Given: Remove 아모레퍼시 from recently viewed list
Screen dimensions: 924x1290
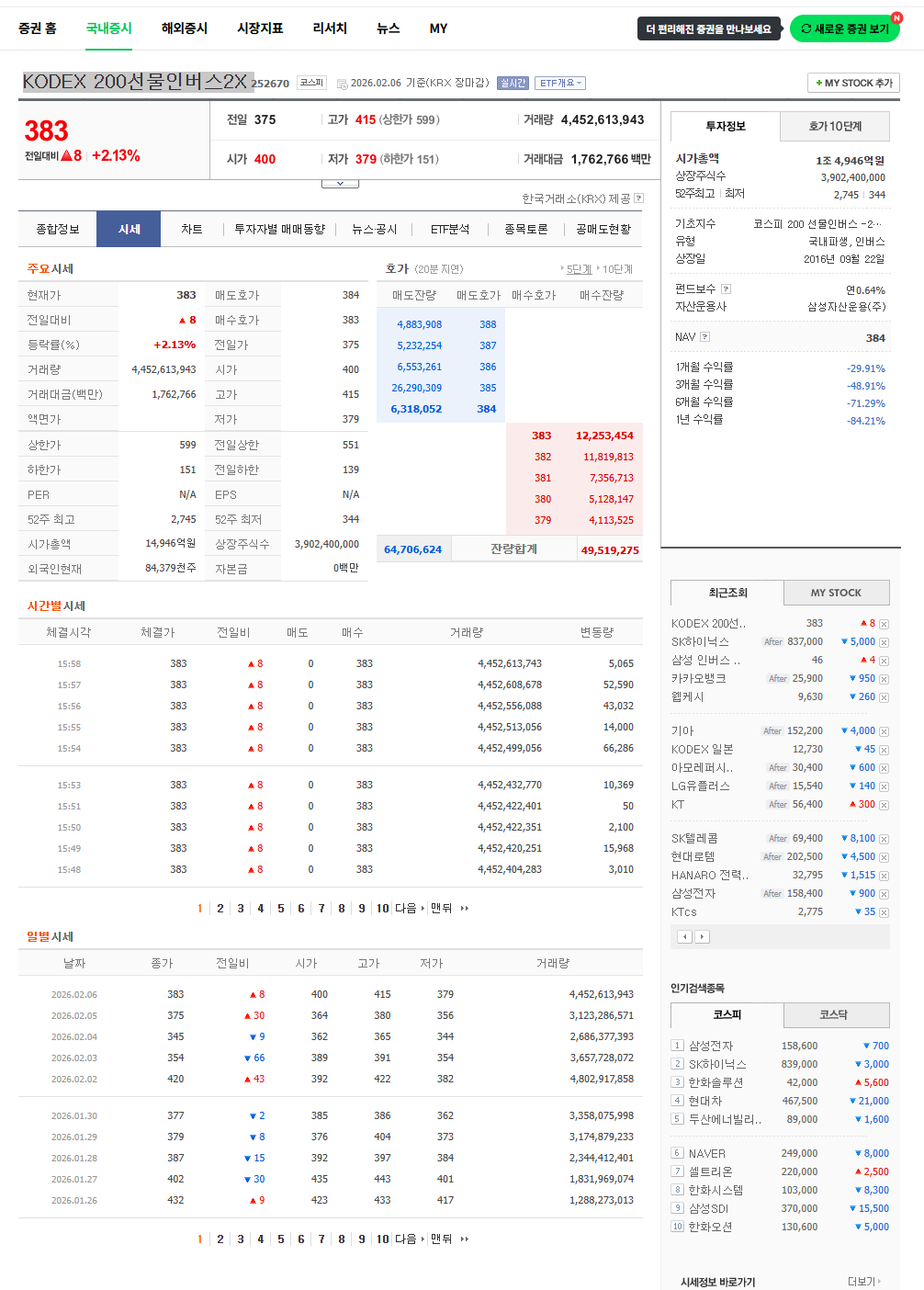Looking at the screenshot, I should [884, 768].
